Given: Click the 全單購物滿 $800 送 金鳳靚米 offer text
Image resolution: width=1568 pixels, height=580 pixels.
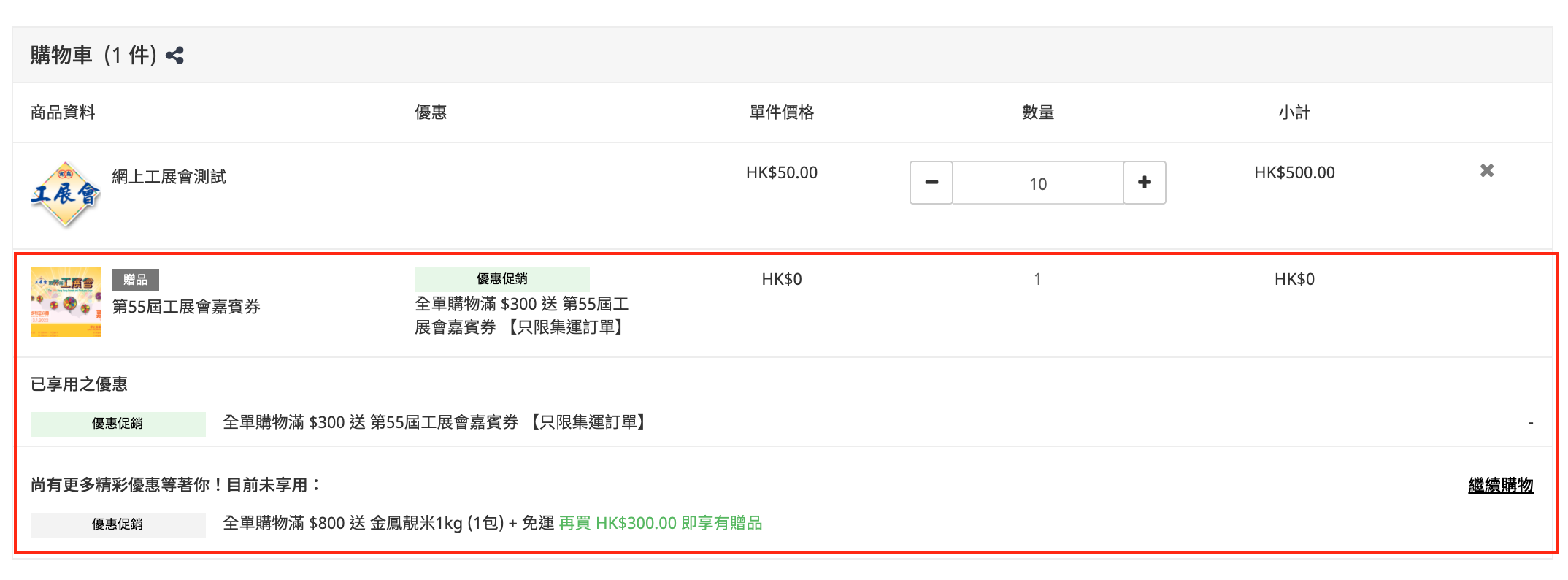Looking at the screenshot, I should coord(388,523).
